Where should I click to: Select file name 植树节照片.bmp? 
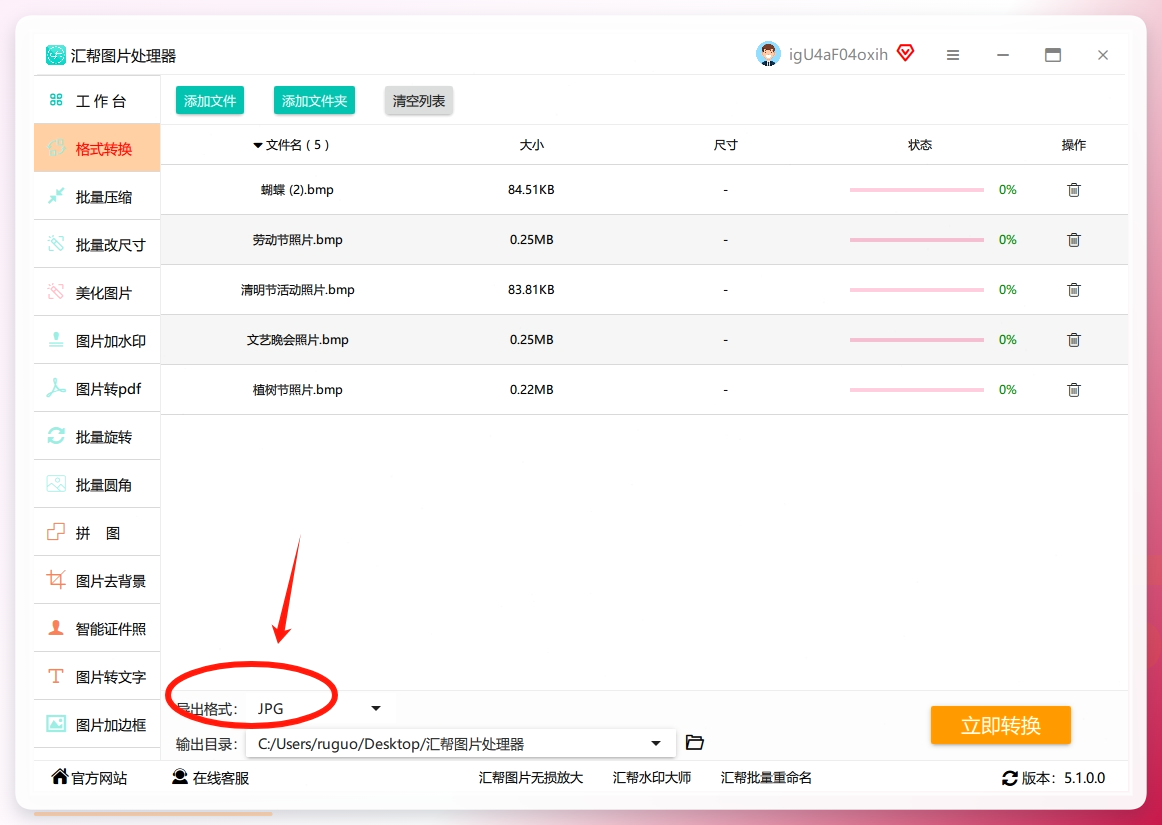pos(297,390)
